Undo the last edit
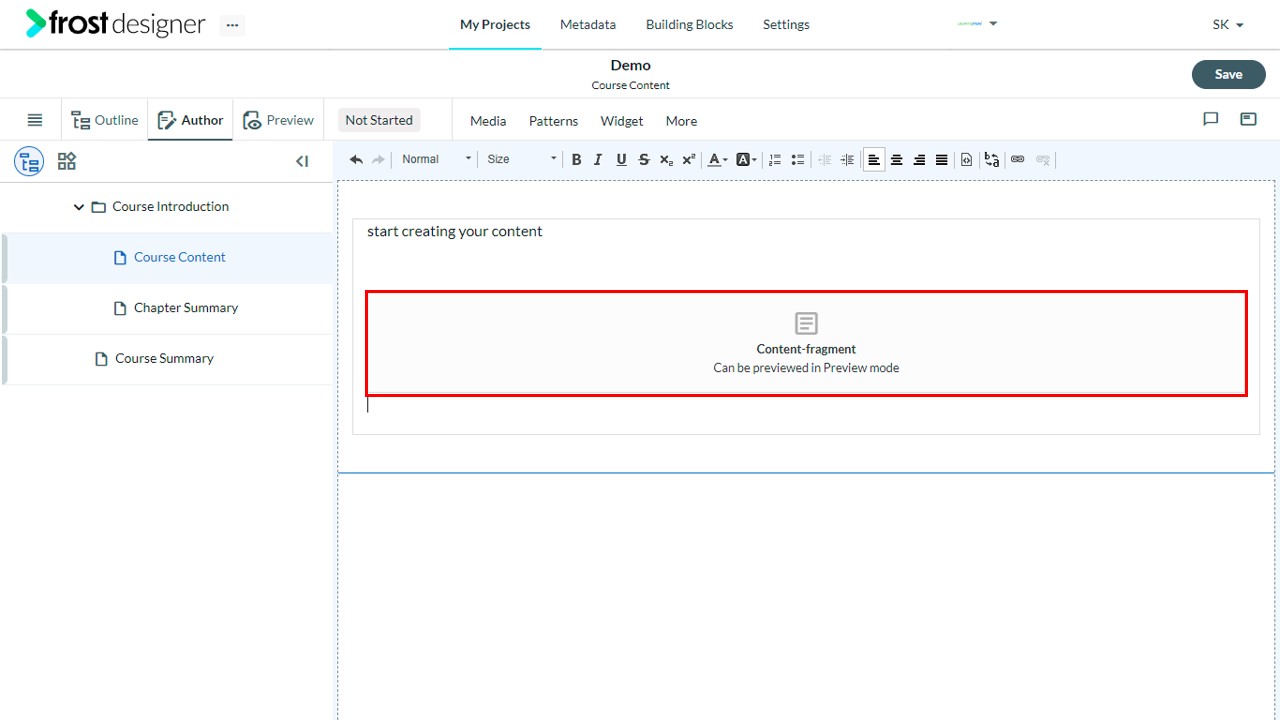The width and height of the screenshot is (1280, 720). click(356, 159)
